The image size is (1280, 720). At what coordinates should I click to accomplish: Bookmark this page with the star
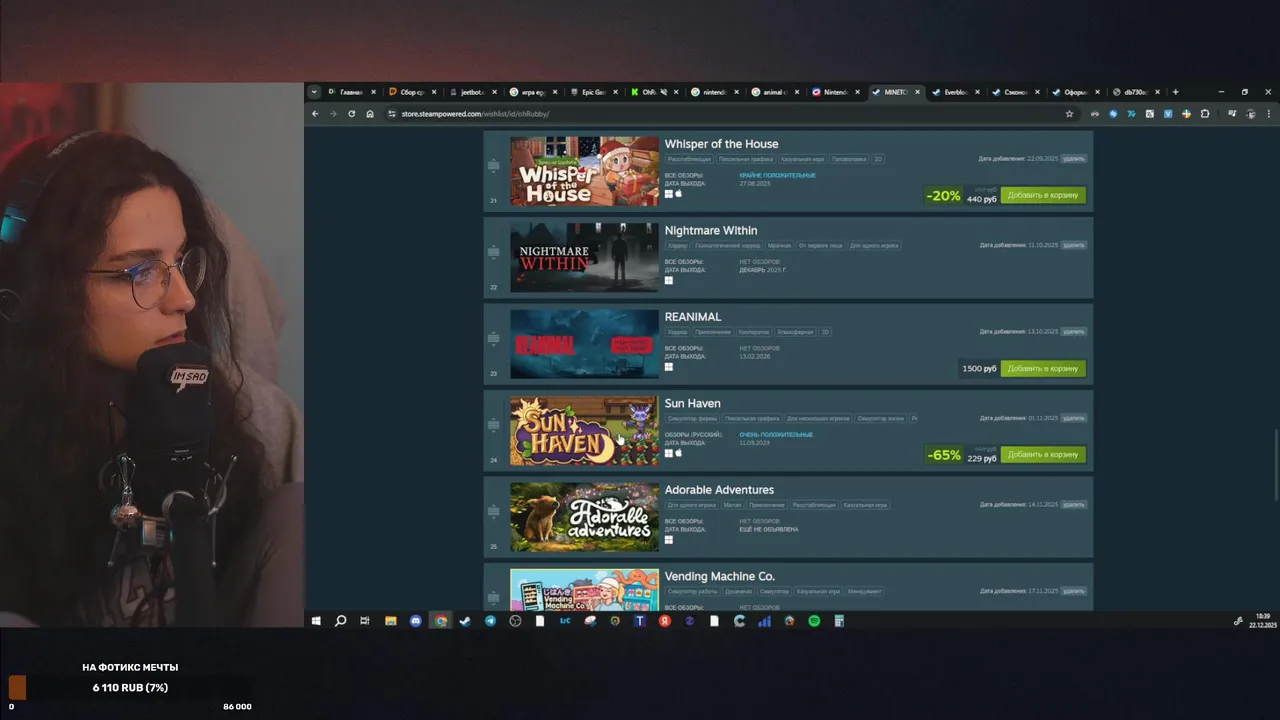pos(1069,114)
